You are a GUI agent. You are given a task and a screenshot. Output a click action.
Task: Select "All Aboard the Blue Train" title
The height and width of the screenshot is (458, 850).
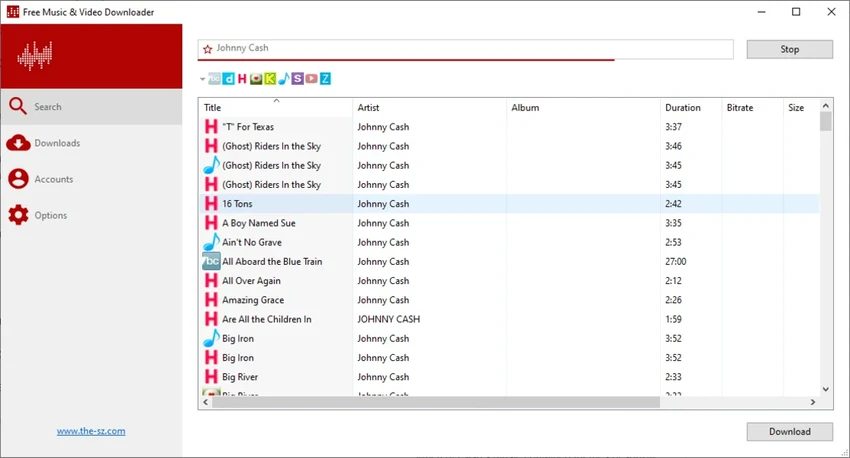click(272, 261)
